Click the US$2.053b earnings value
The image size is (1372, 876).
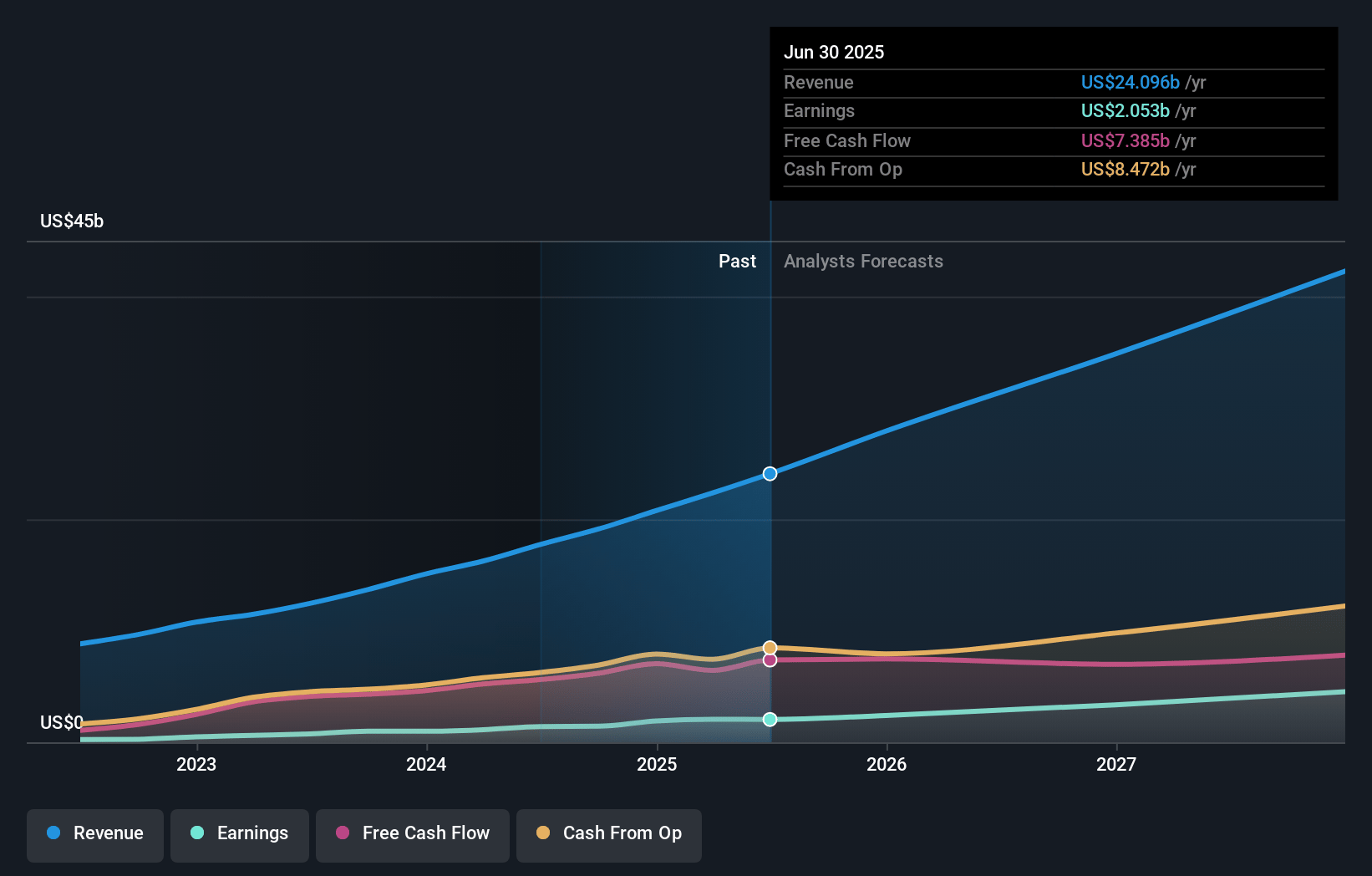click(x=1126, y=111)
